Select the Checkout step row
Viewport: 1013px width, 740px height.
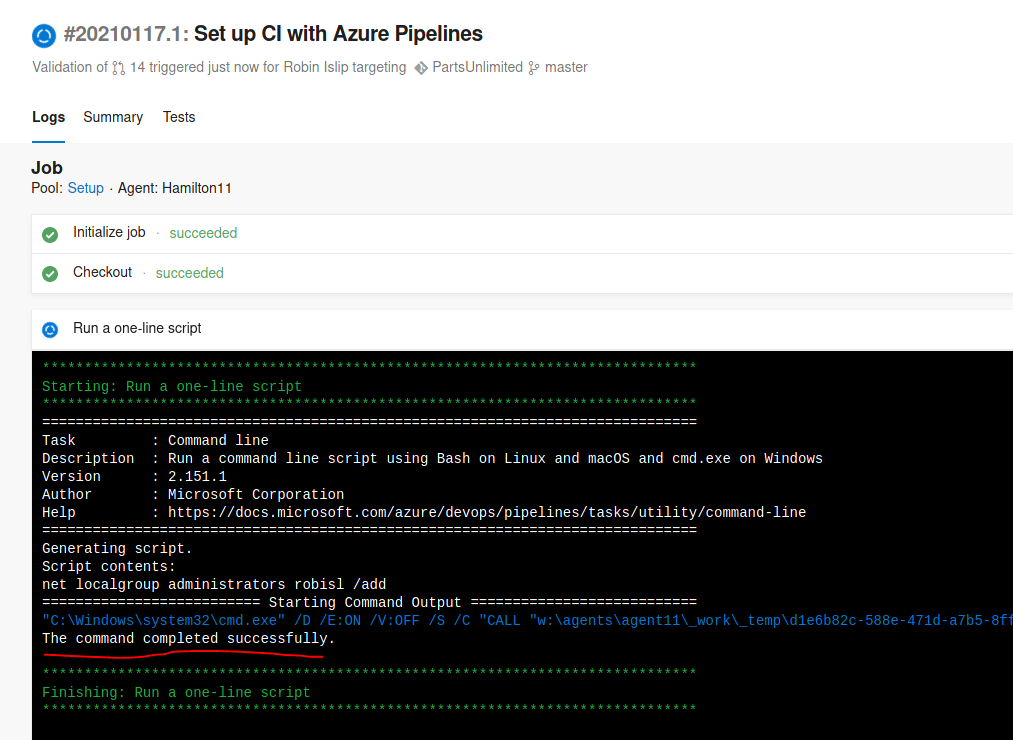pos(522,273)
